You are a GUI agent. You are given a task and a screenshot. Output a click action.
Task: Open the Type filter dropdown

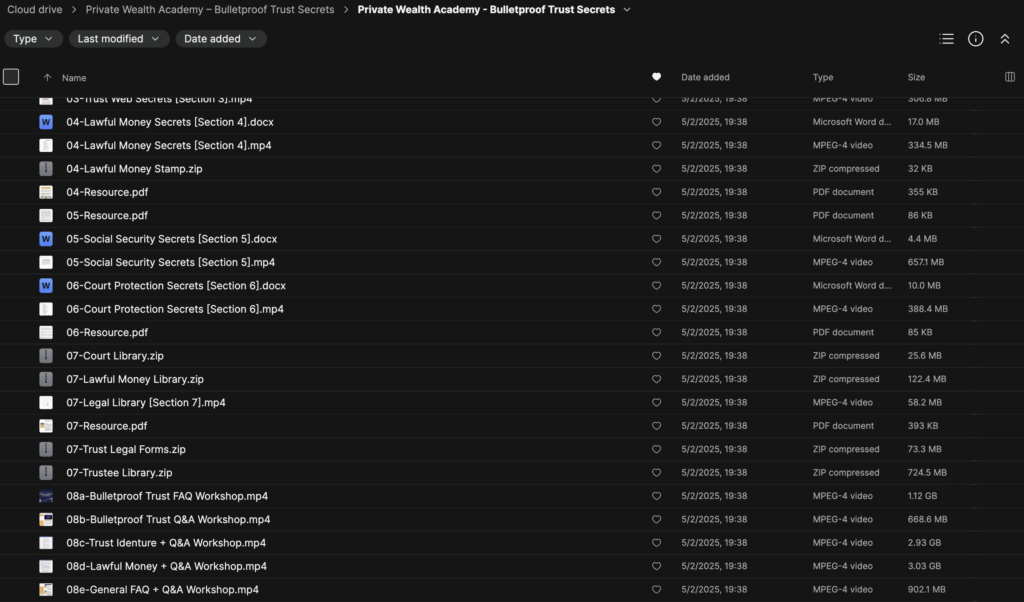click(x=33, y=39)
